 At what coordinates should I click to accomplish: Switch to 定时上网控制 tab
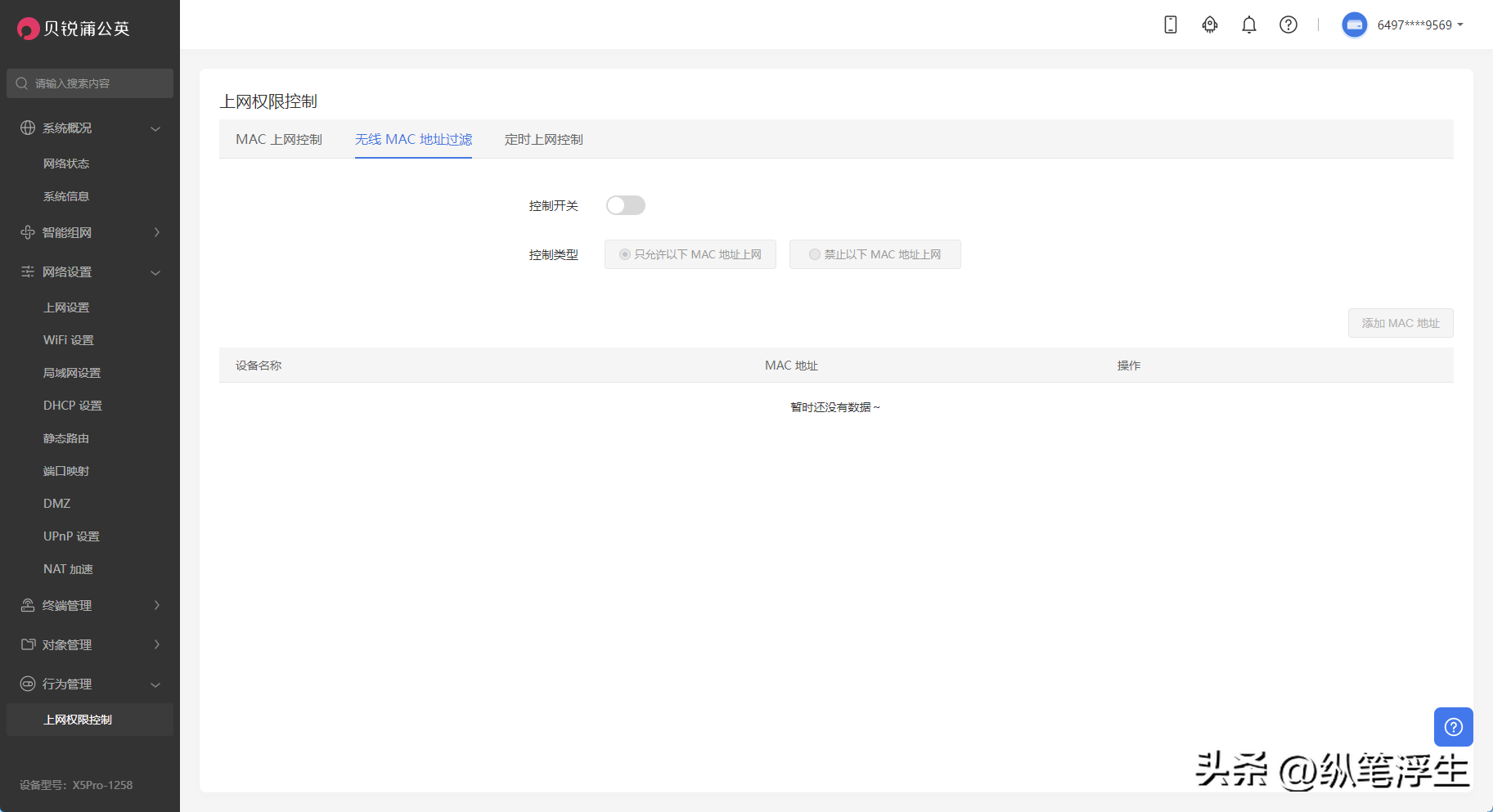pyautogui.click(x=544, y=139)
